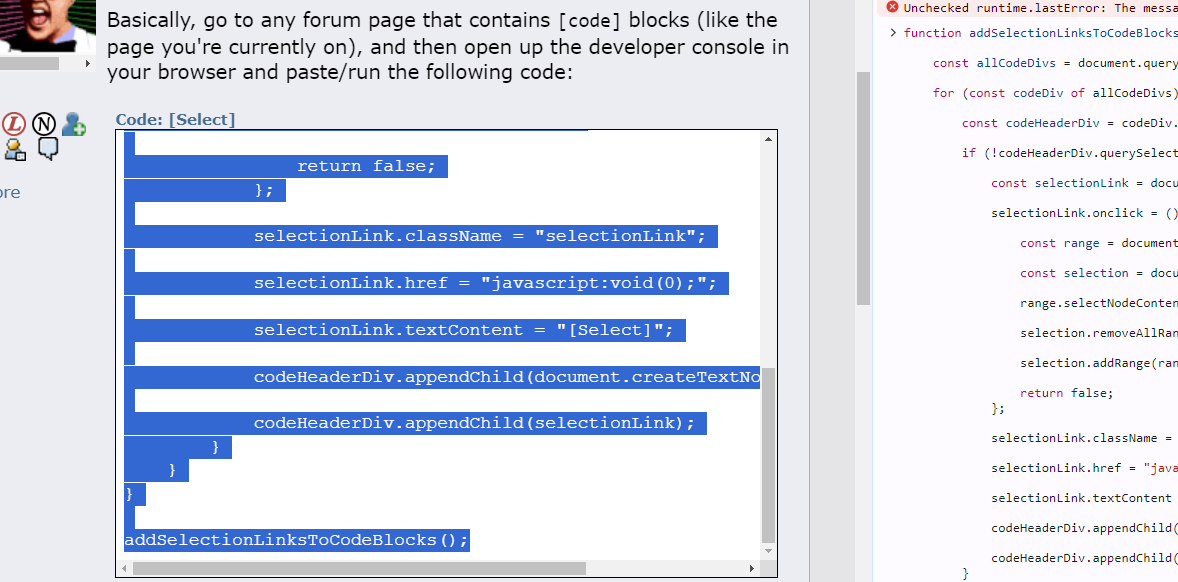Click the code block's vertical scrollbar thumb
The height and width of the screenshot is (582, 1178).
tap(768, 466)
